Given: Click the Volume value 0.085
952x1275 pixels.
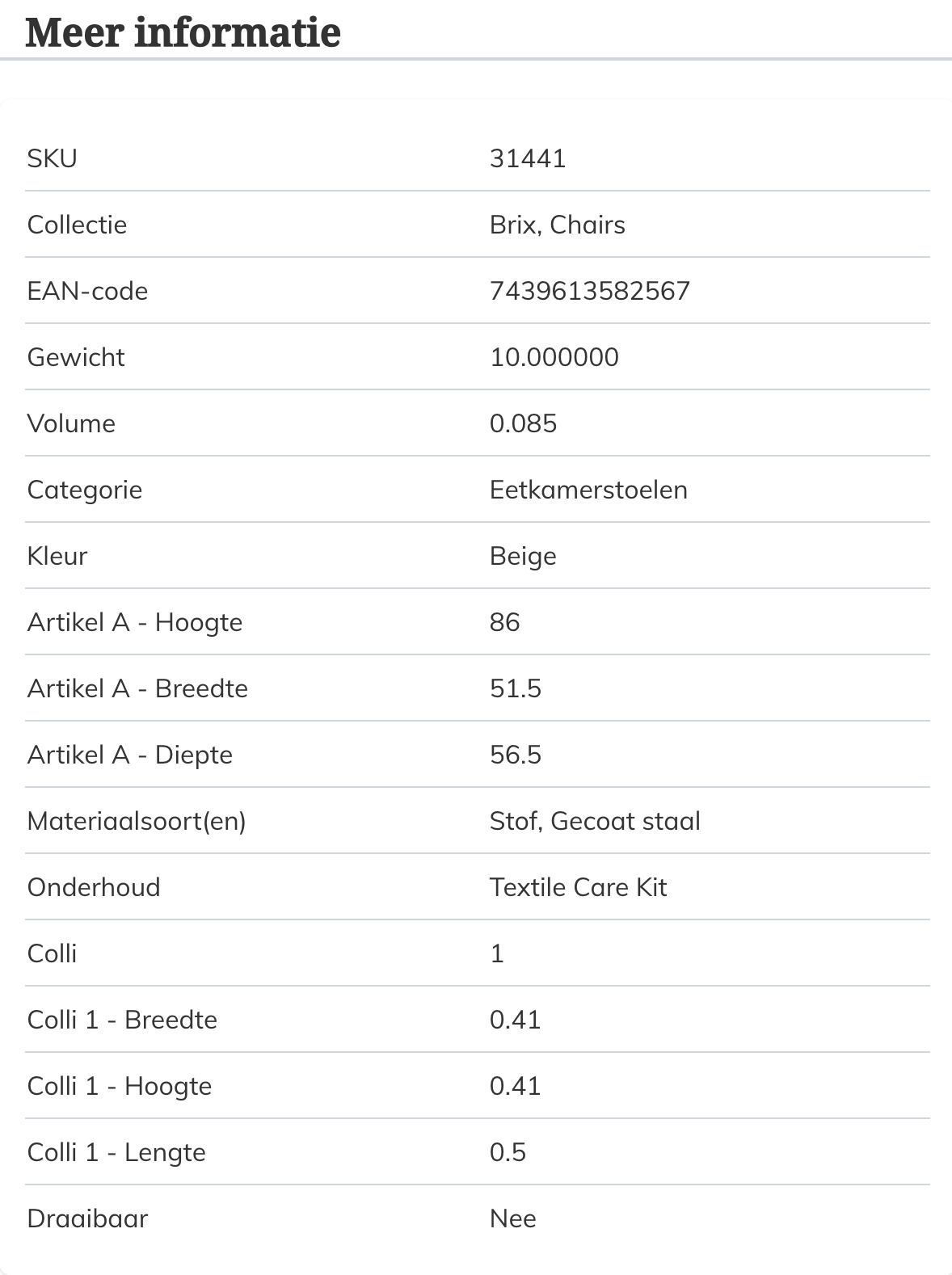Looking at the screenshot, I should click(524, 423).
